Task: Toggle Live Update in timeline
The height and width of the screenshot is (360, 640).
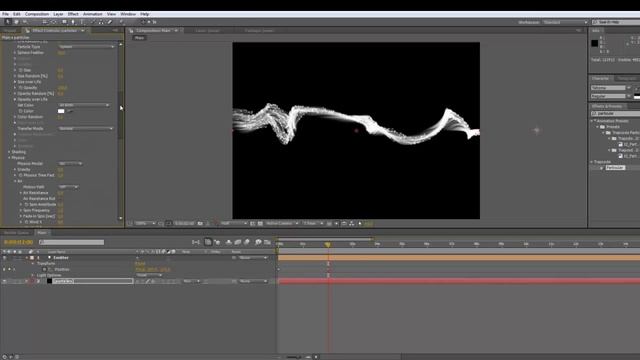Action: pos(208,242)
